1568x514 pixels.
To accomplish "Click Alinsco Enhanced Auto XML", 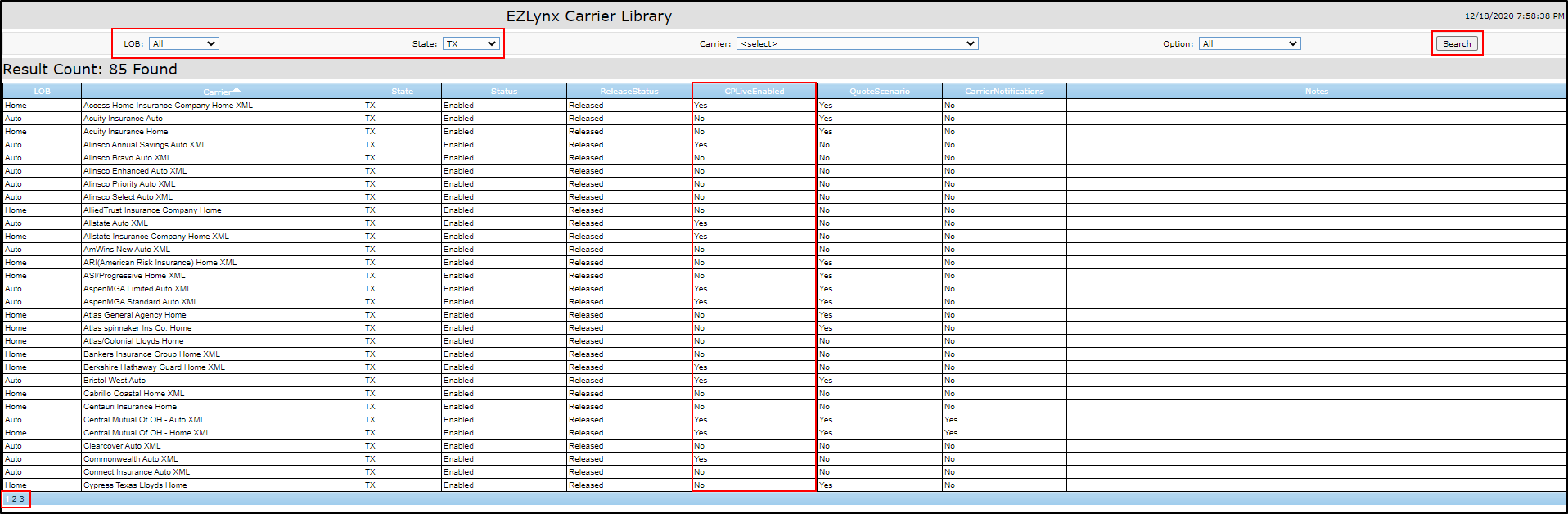I will [x=135, y=171].
